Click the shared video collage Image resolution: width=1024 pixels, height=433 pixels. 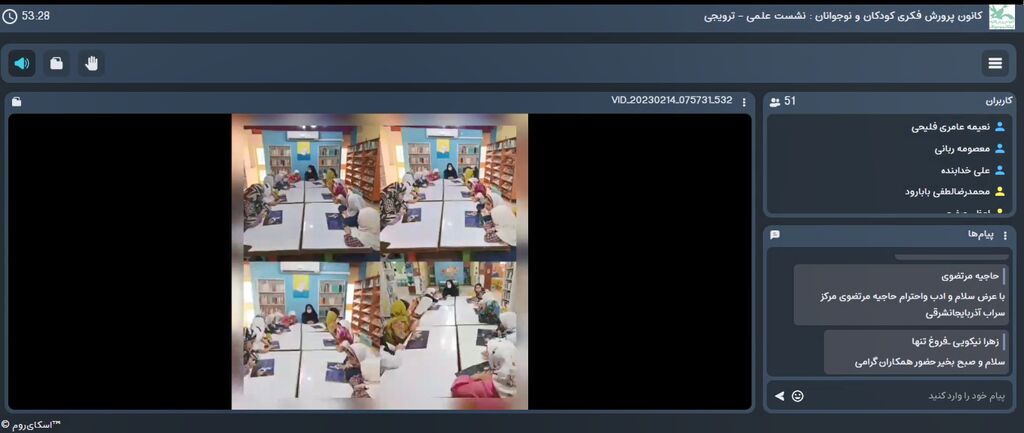[x=380, y=261]
